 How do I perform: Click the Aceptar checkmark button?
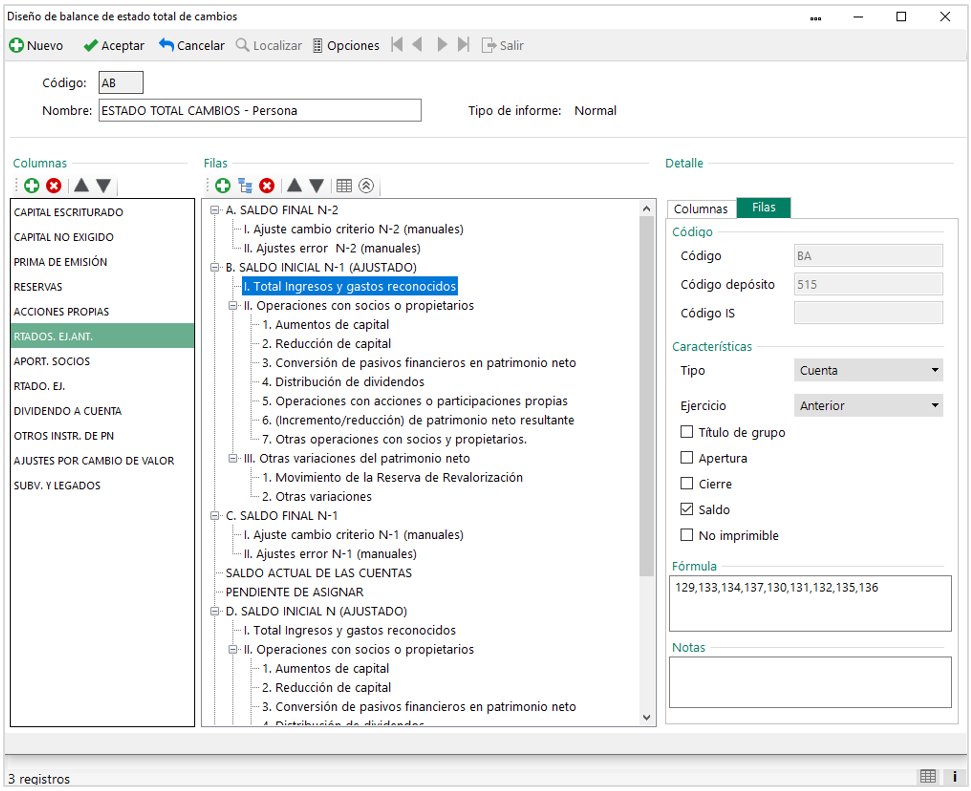[113, 45]
